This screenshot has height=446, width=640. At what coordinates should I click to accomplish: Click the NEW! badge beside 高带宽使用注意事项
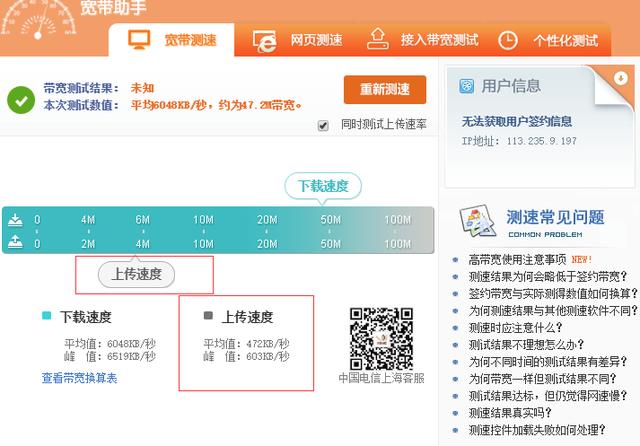[x=582, y=259]
